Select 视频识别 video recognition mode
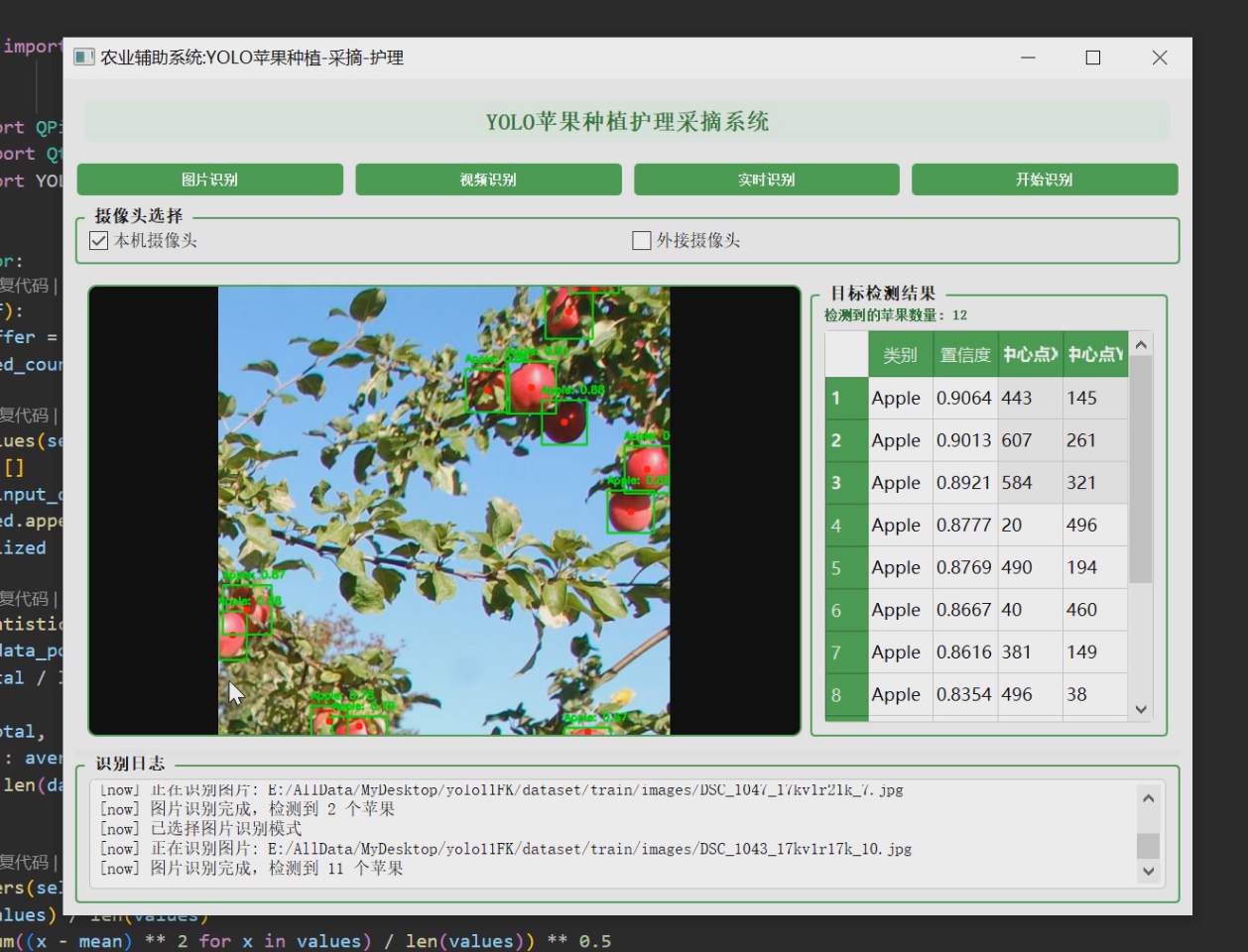The width and height of the screenshot is (1248, 952). 488,179
